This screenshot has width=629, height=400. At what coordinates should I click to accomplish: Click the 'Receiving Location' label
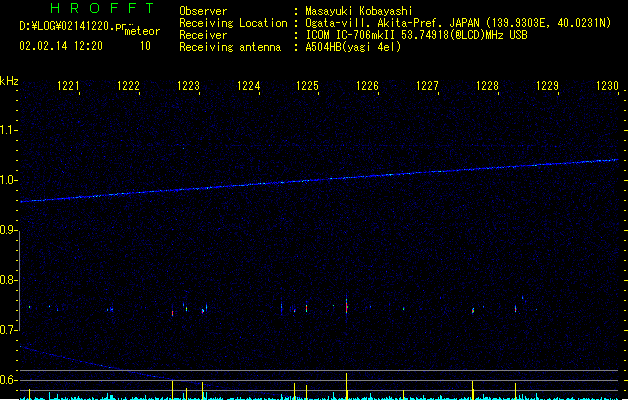(x=233, y=23)
